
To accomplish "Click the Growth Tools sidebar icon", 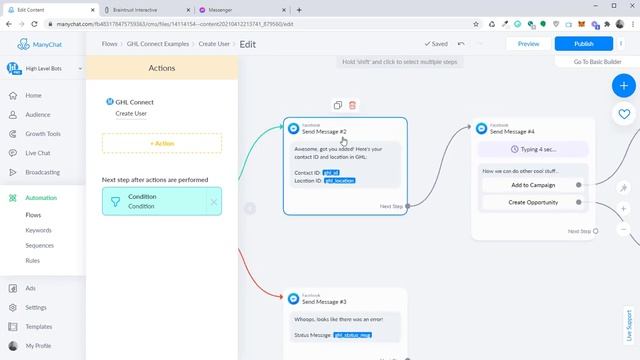I will click(x=13, y=134).
